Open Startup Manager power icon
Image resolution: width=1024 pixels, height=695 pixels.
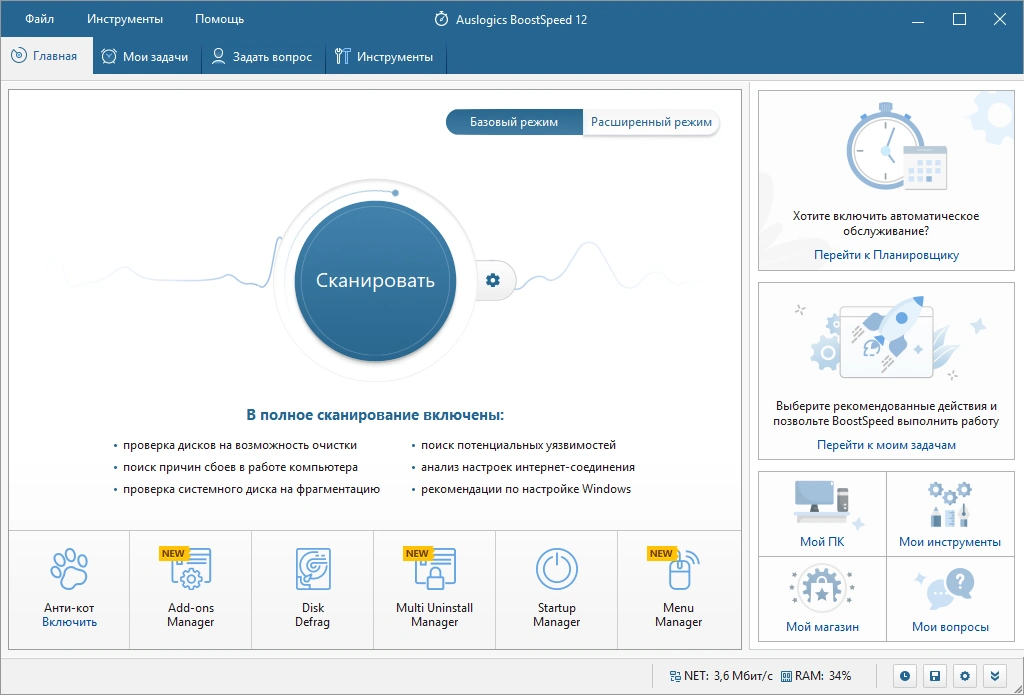pos(556,569)
